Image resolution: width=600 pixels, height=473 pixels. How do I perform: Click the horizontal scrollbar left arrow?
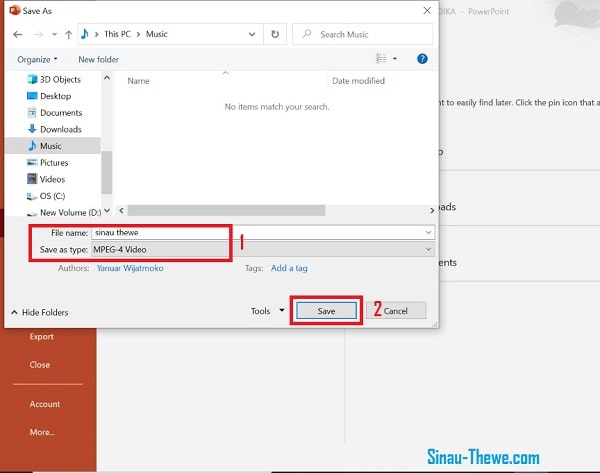(x=121, y=210)
